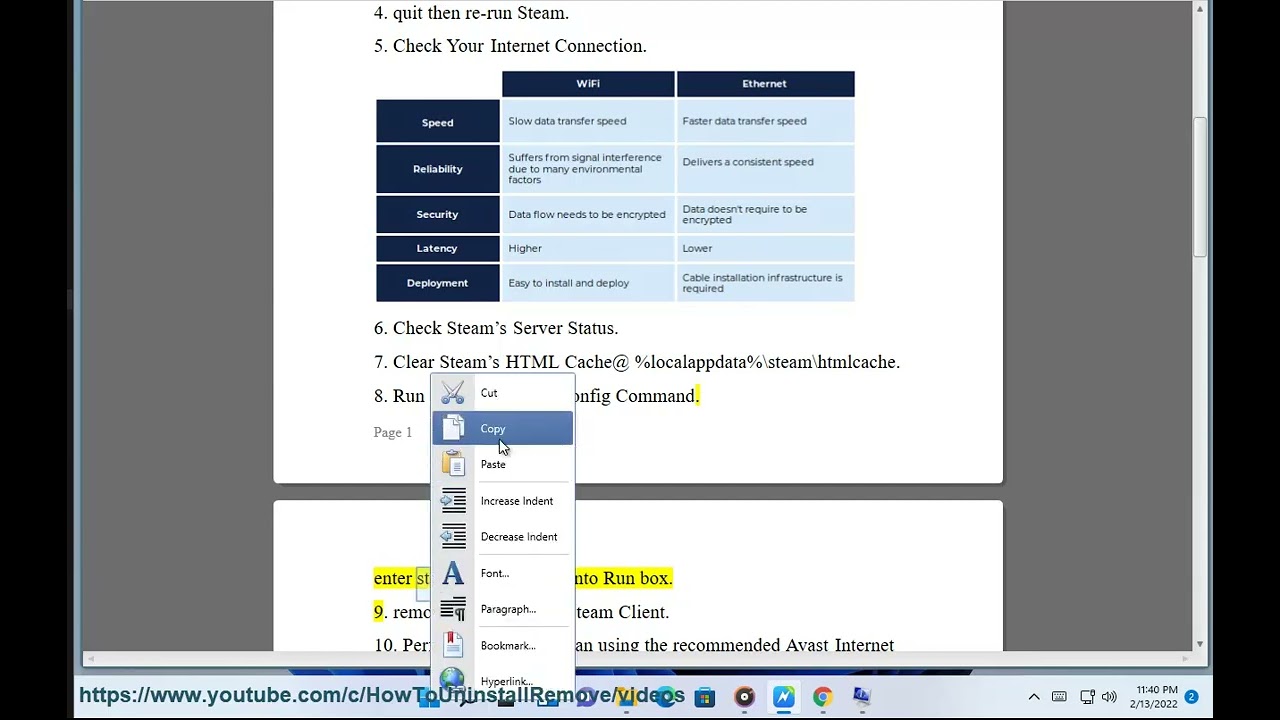Click the horizontal scrollbar left arrow

click(x=90, y=658)
